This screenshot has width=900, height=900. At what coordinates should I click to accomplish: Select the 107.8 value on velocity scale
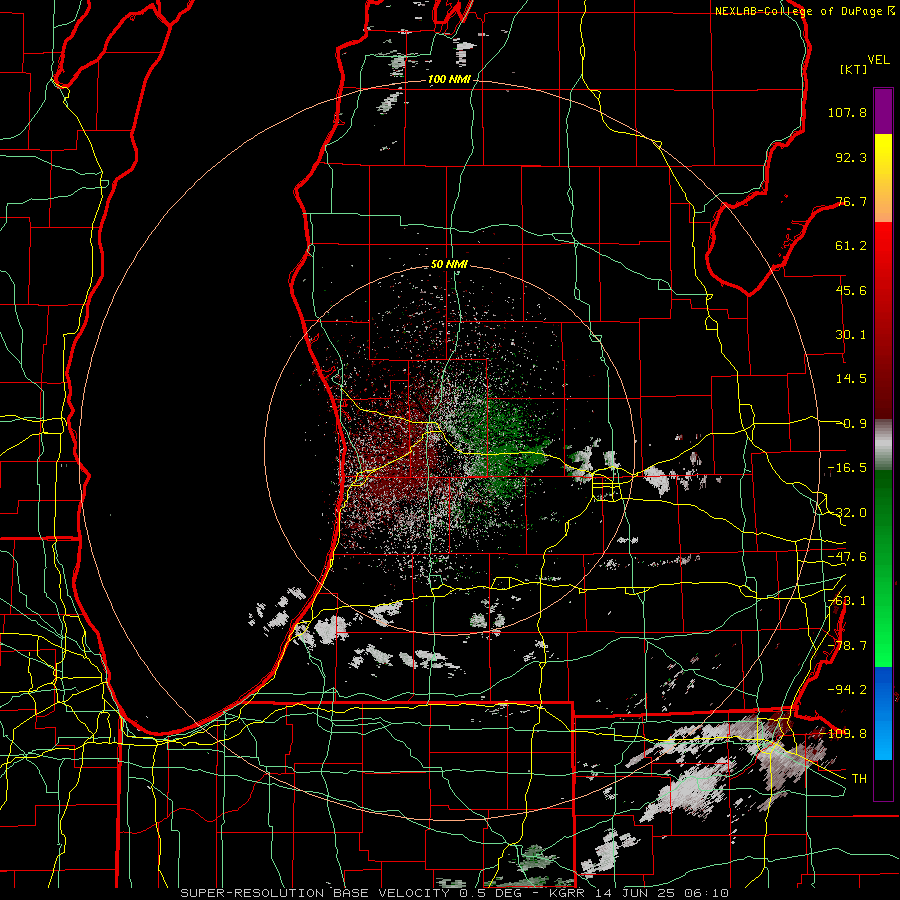pos(847,112)
